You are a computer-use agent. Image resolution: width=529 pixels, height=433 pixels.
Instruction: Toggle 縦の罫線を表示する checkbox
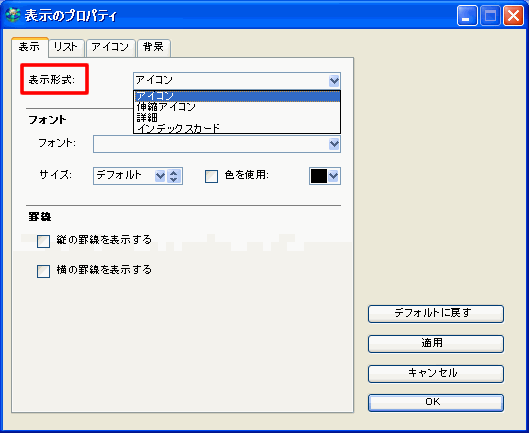(x=44, y=242)
